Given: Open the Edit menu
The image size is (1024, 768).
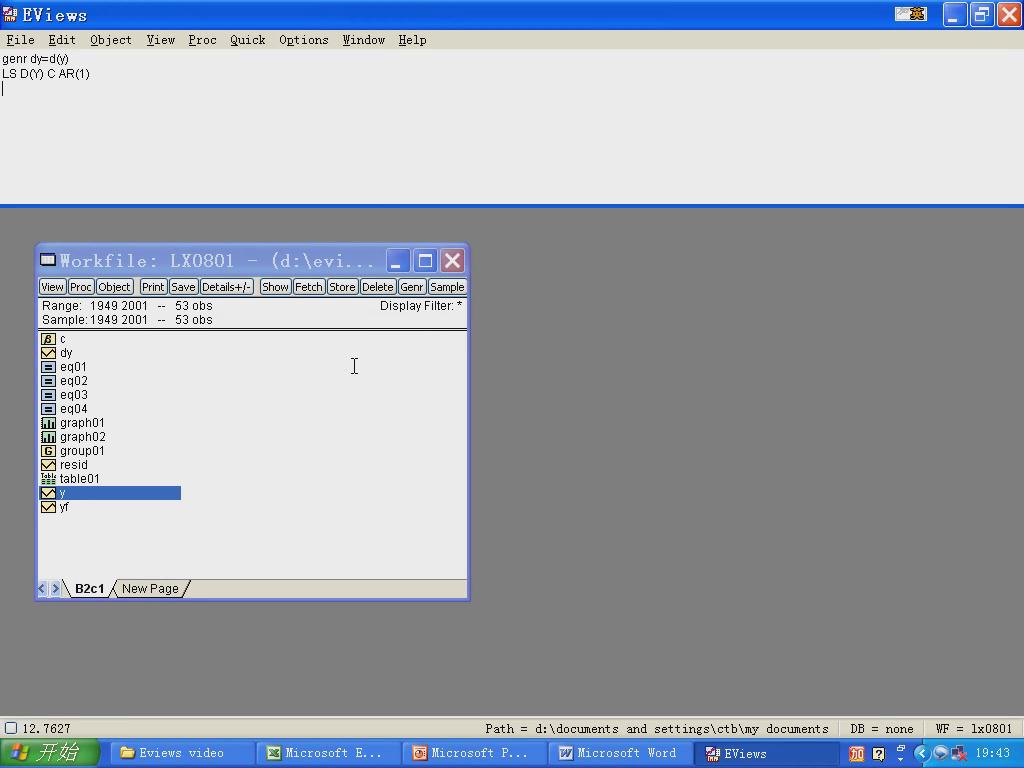Looking at the screenshot, I should [62, 40].
